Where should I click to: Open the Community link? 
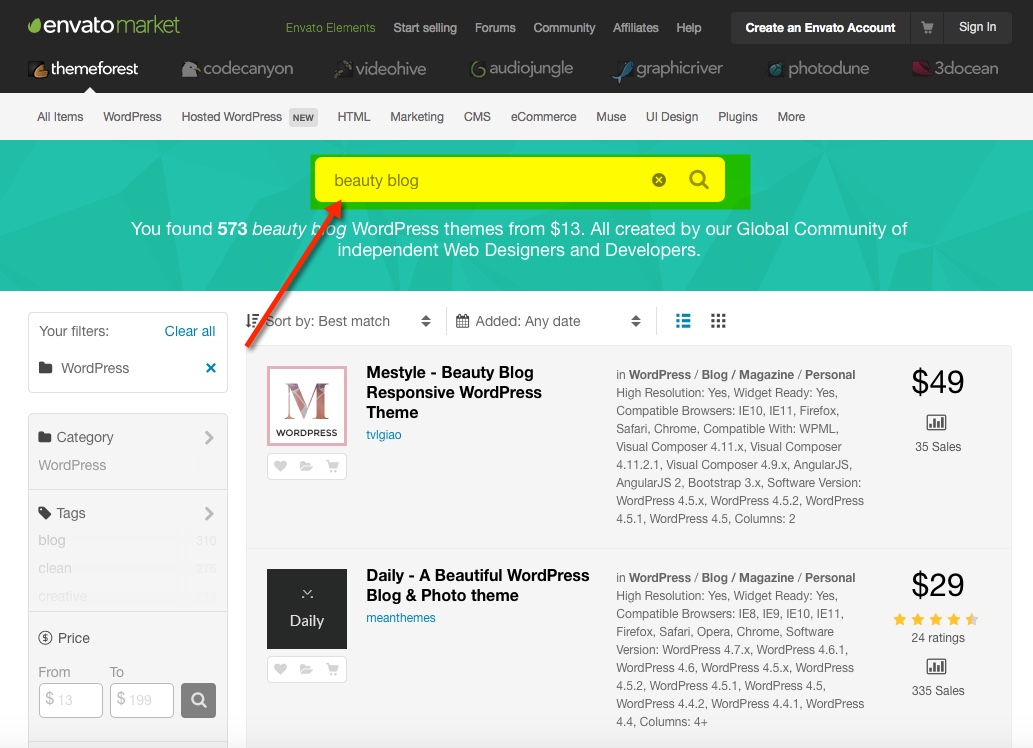564,28
